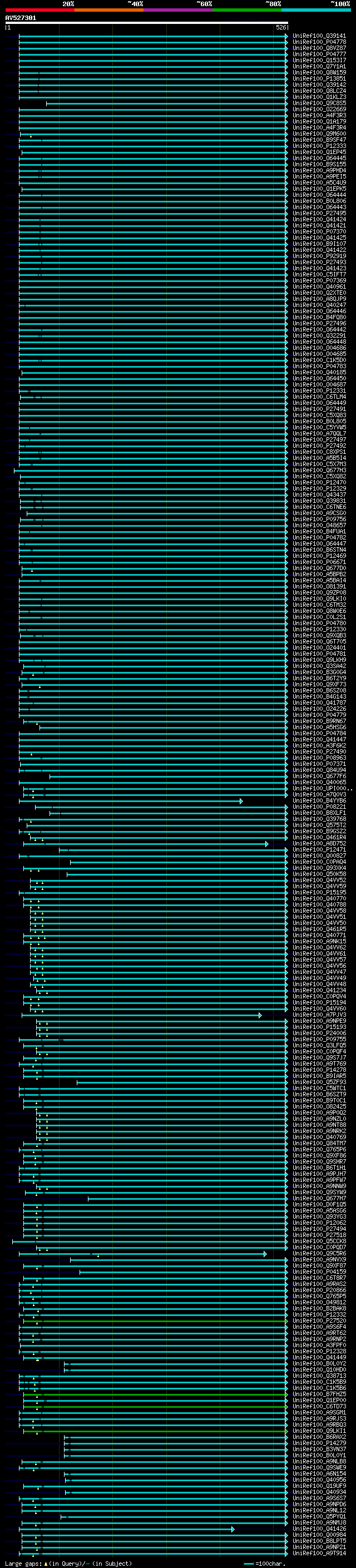Select label UniRef100_Q8LCZ4
This screenshot has height=1568, width=356.
319,91
